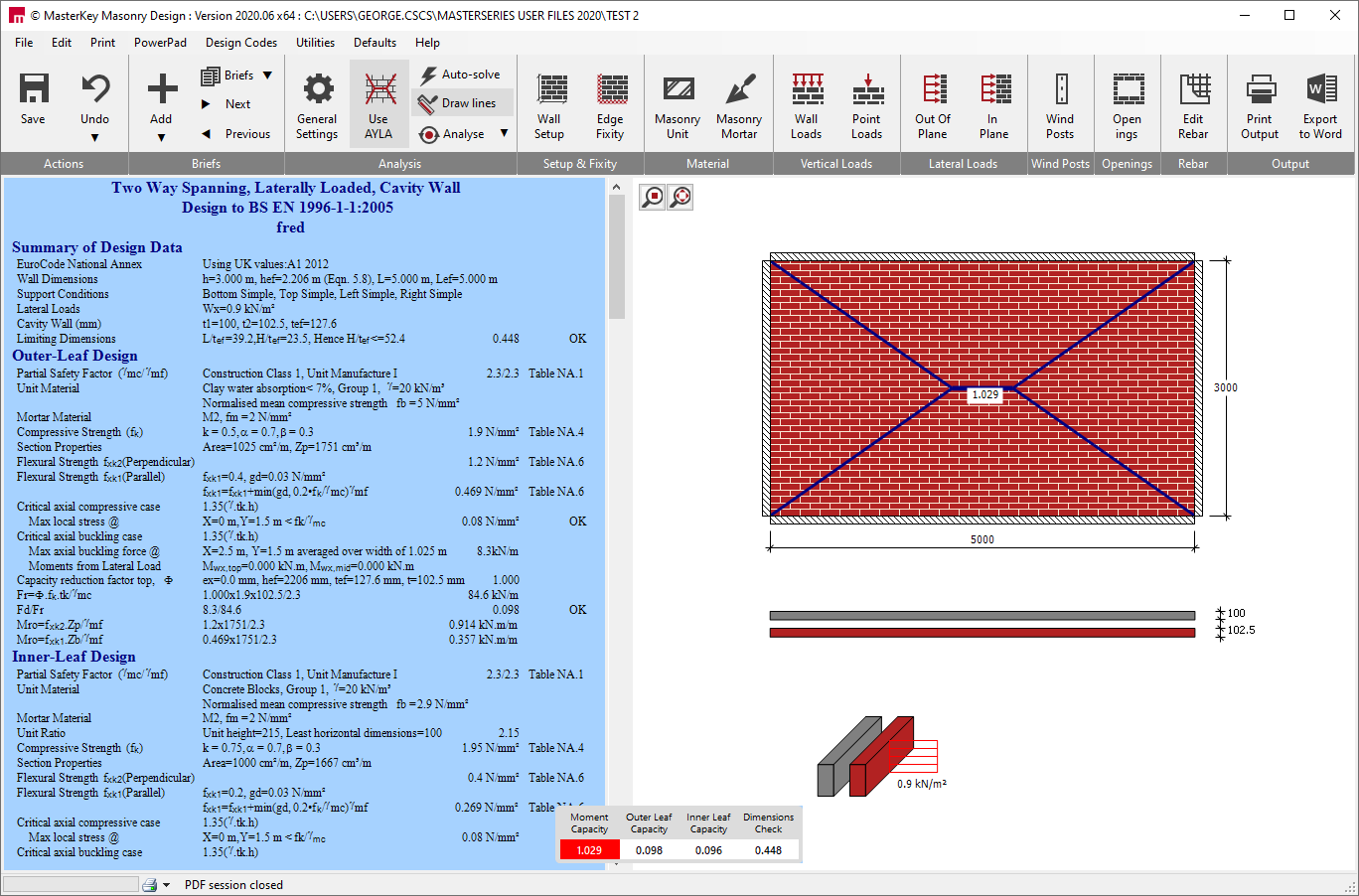Open the File menu
The width and height of the screenshot is (1359, 896).
[24, 43]
